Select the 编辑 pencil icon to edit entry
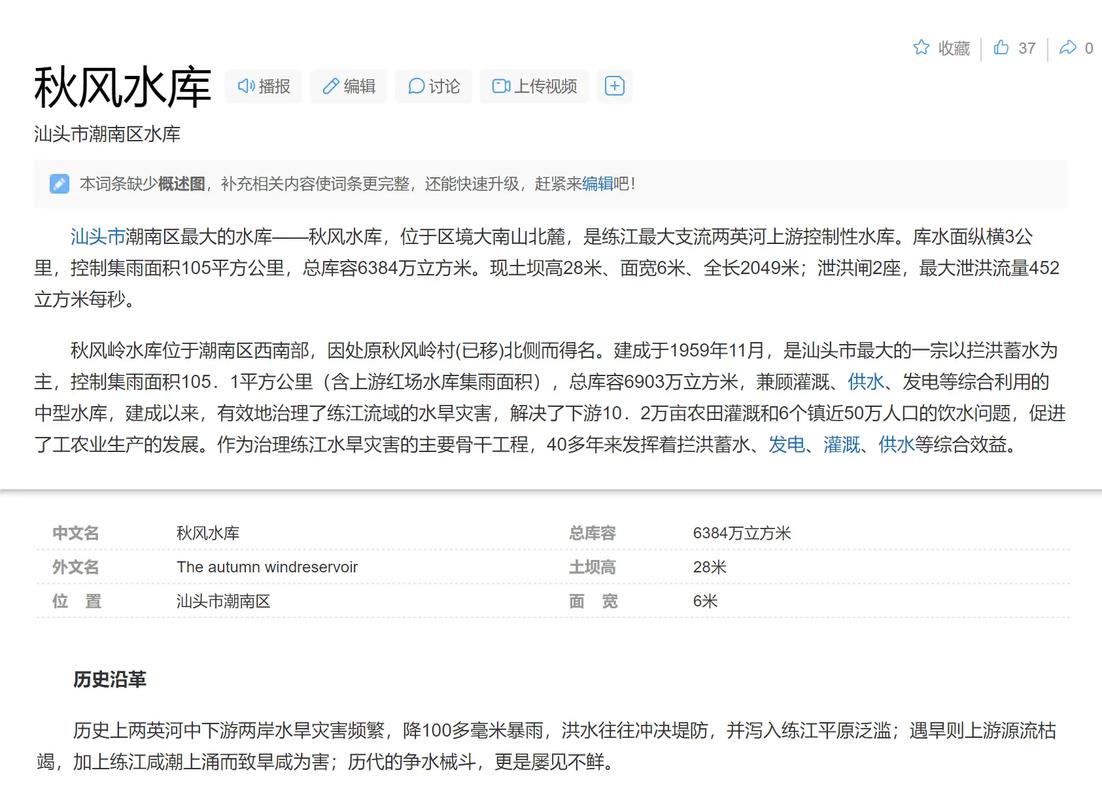Viewport: 1102px width, 800px height. (330, 86)
